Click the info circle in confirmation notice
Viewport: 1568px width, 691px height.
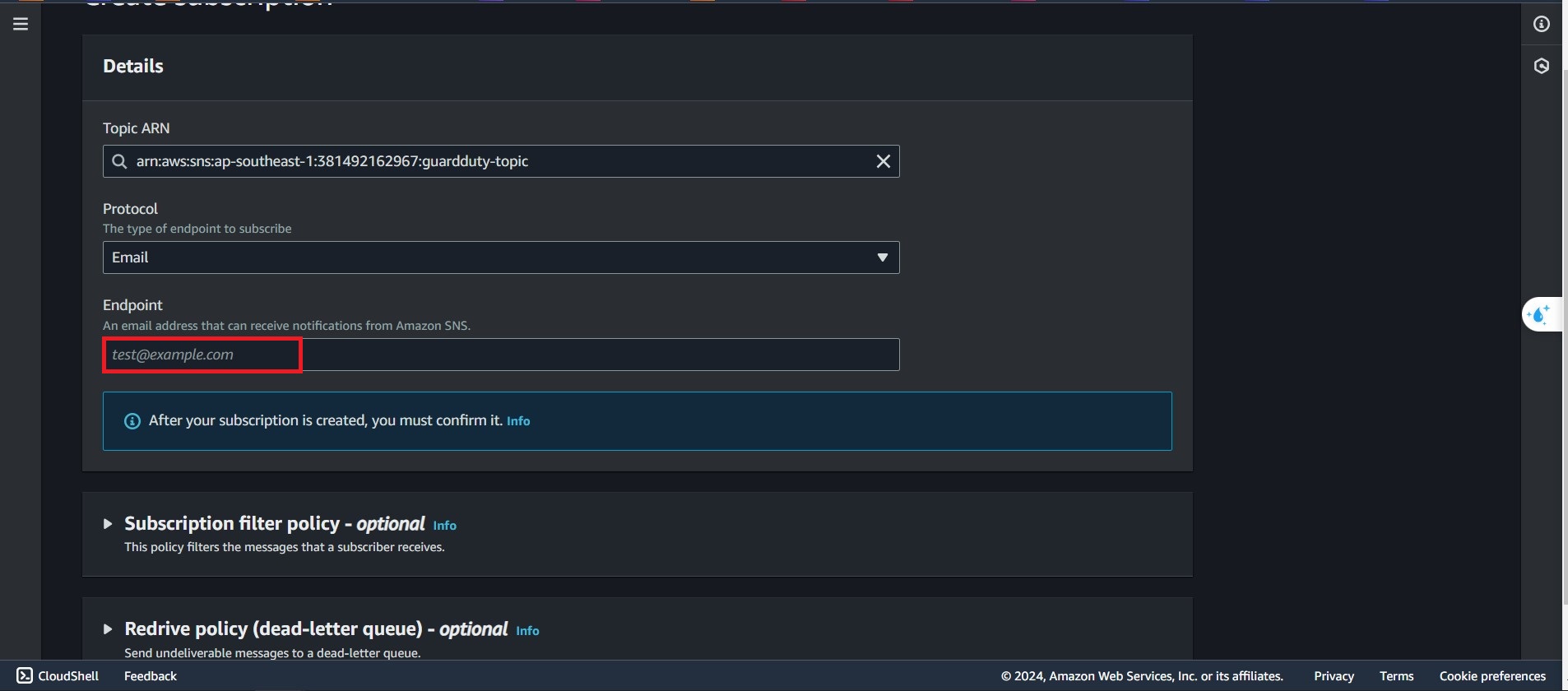point(132,421)
